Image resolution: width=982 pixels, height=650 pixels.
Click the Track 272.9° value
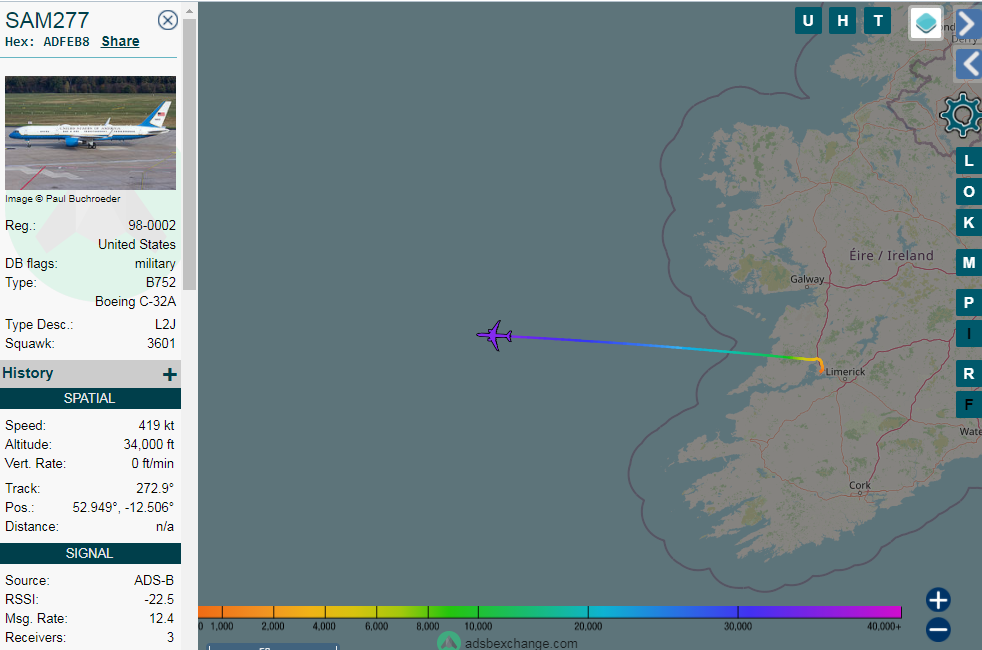pyautogui.click(x=155, y=488)
